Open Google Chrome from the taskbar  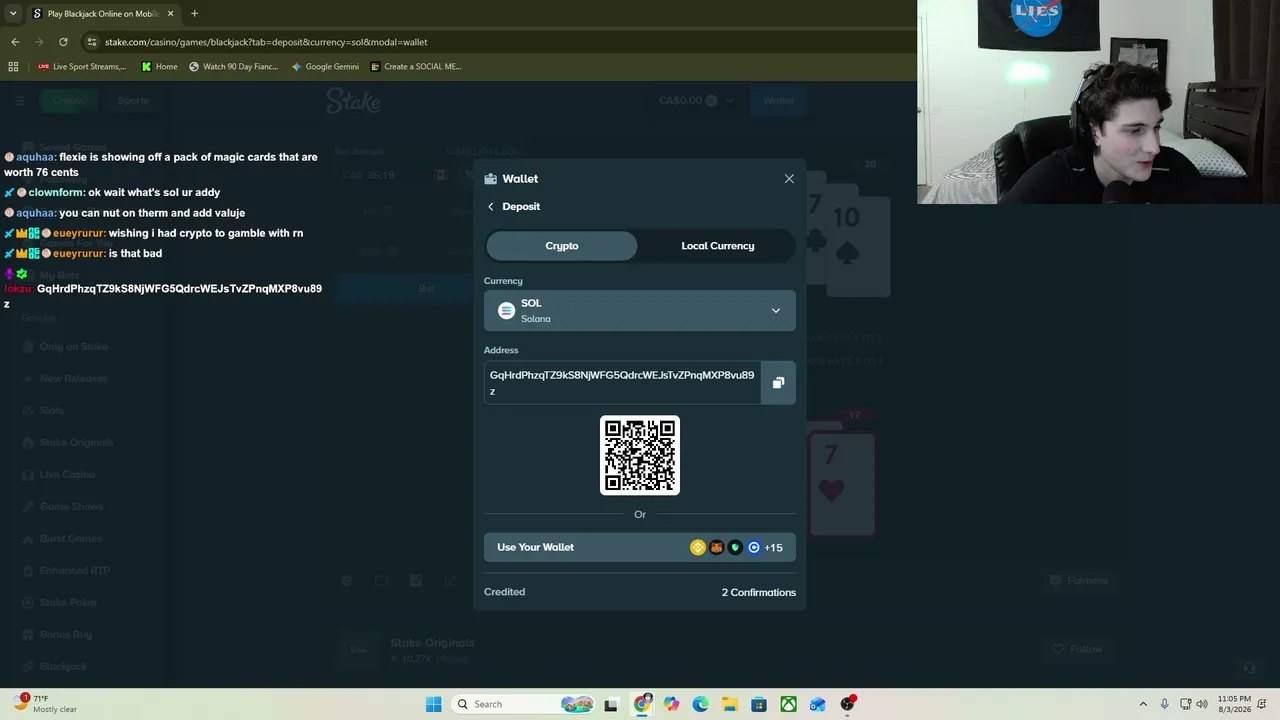[642, 704]
